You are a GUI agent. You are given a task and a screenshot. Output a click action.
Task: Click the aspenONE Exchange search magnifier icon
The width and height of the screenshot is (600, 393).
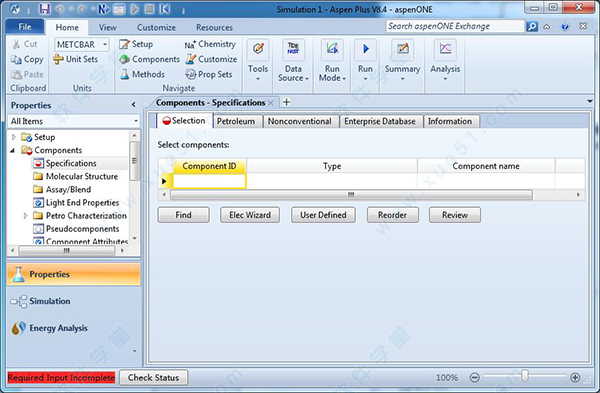pyautogui.click(x=532, y=26)
